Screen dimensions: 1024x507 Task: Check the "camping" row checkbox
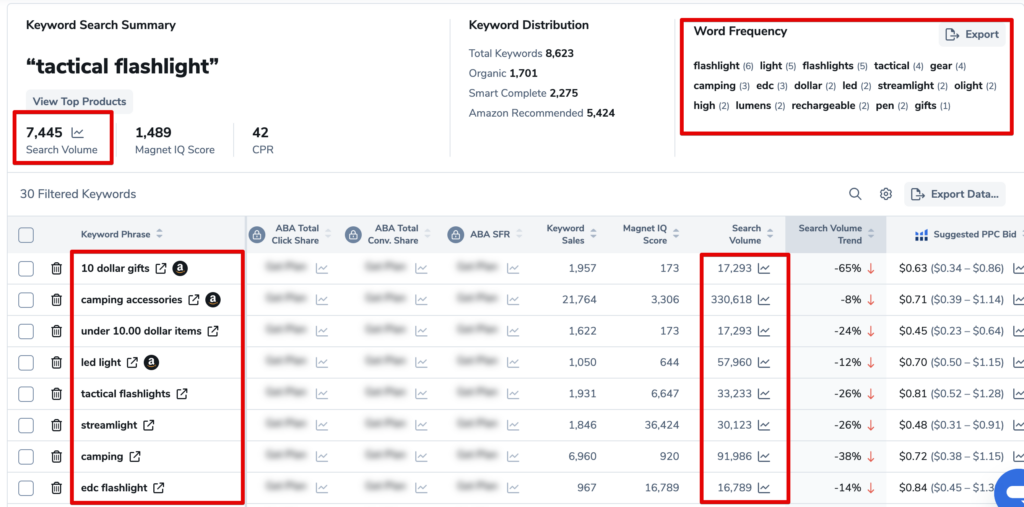click(26, 457)
